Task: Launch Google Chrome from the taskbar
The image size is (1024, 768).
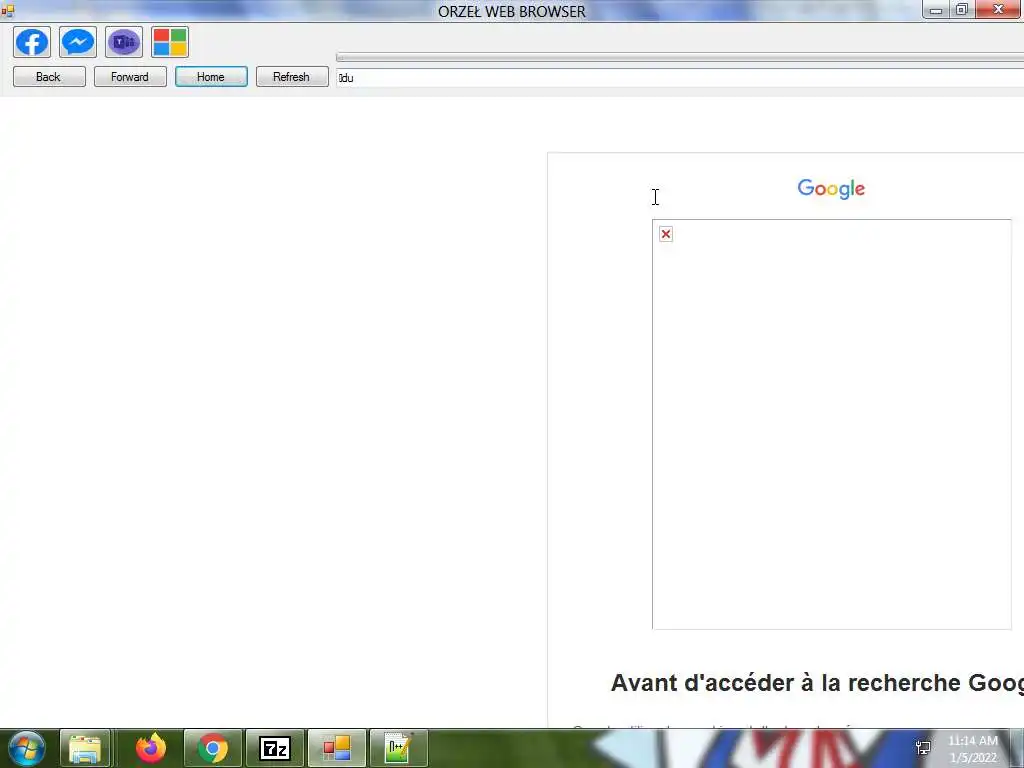Action: [x=213, y=748]
